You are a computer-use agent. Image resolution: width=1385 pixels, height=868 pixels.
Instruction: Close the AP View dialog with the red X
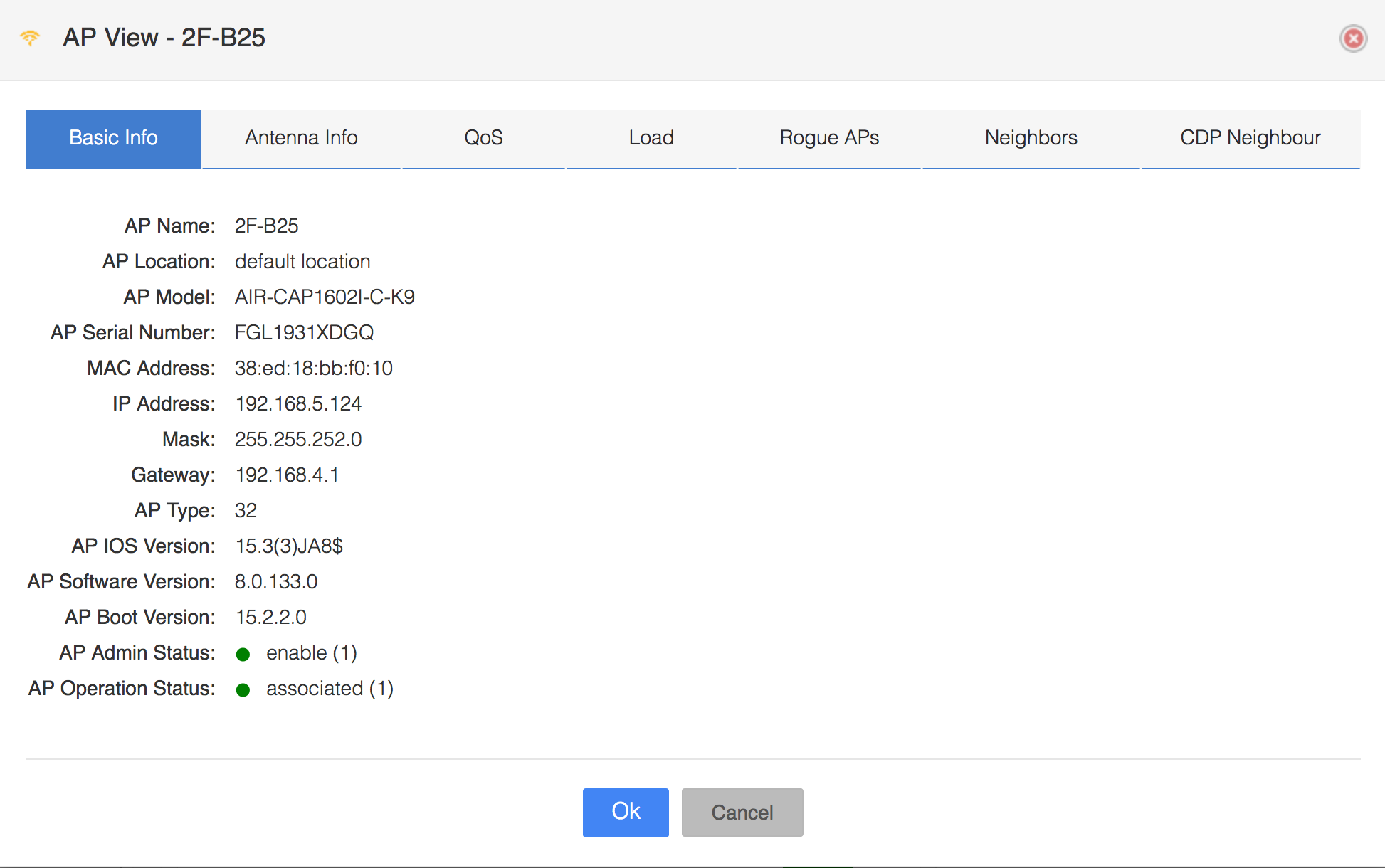click(1353, 38)
